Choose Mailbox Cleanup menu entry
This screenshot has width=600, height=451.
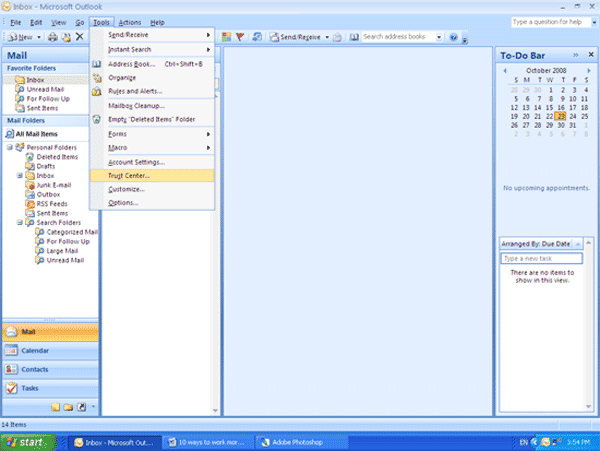pos(152,106)
